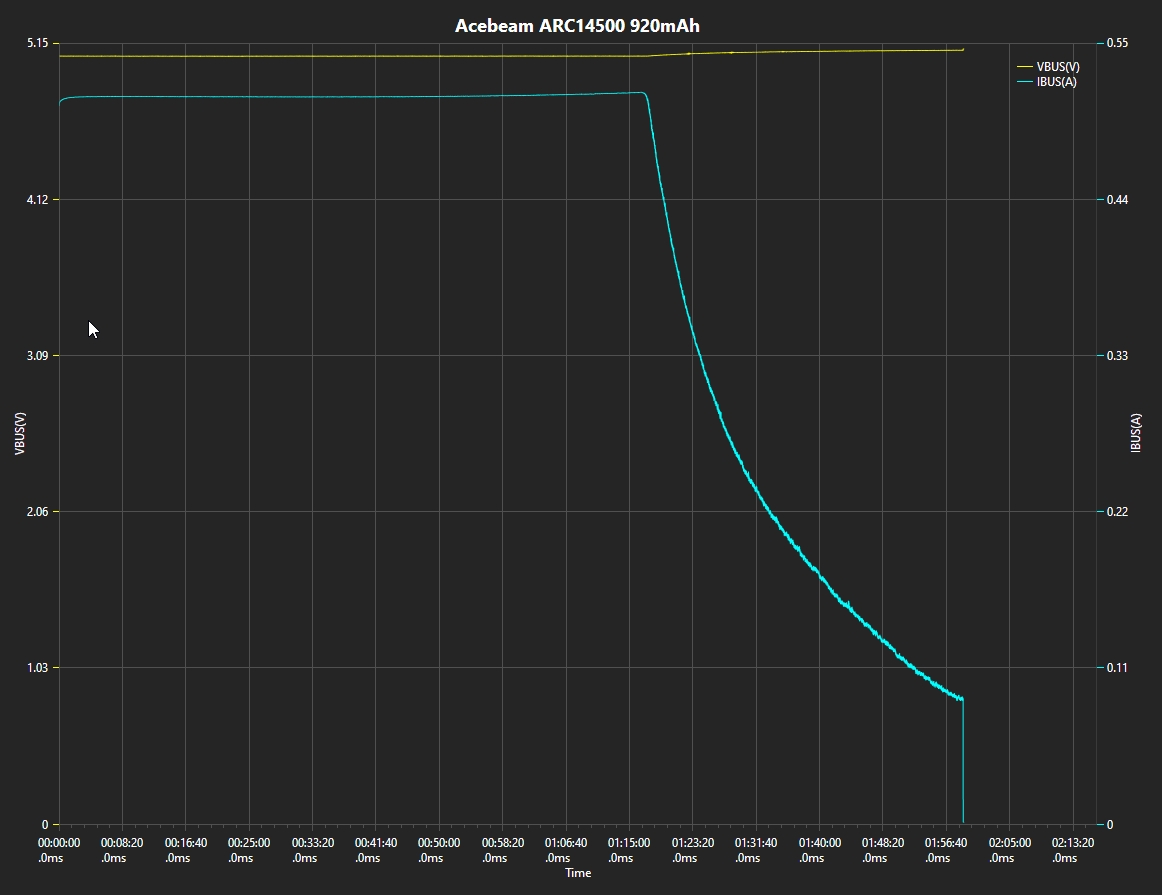Click the 4.12 voltage axis value
Image resolution: width=1162 pixels, height=895 pixels.
tap(37, 199)
